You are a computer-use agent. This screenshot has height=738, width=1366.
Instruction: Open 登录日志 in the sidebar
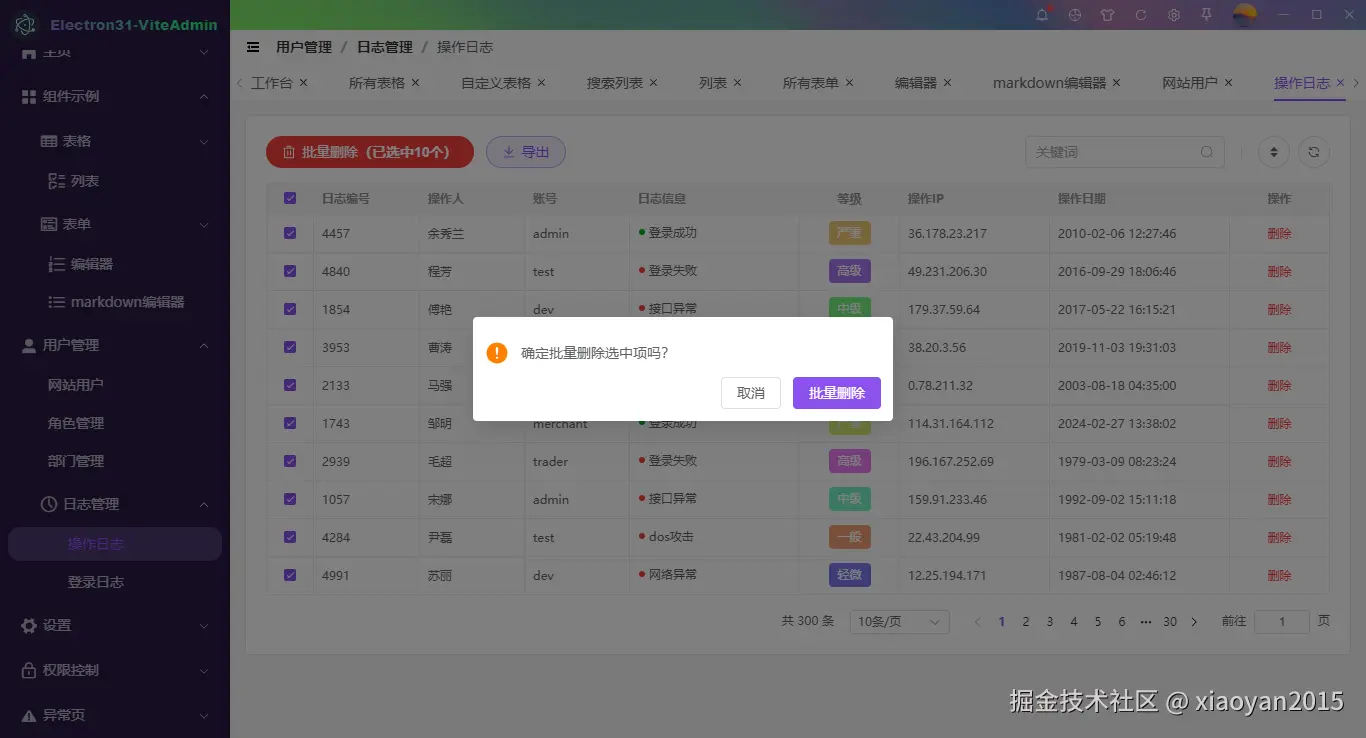coord(96,582)
